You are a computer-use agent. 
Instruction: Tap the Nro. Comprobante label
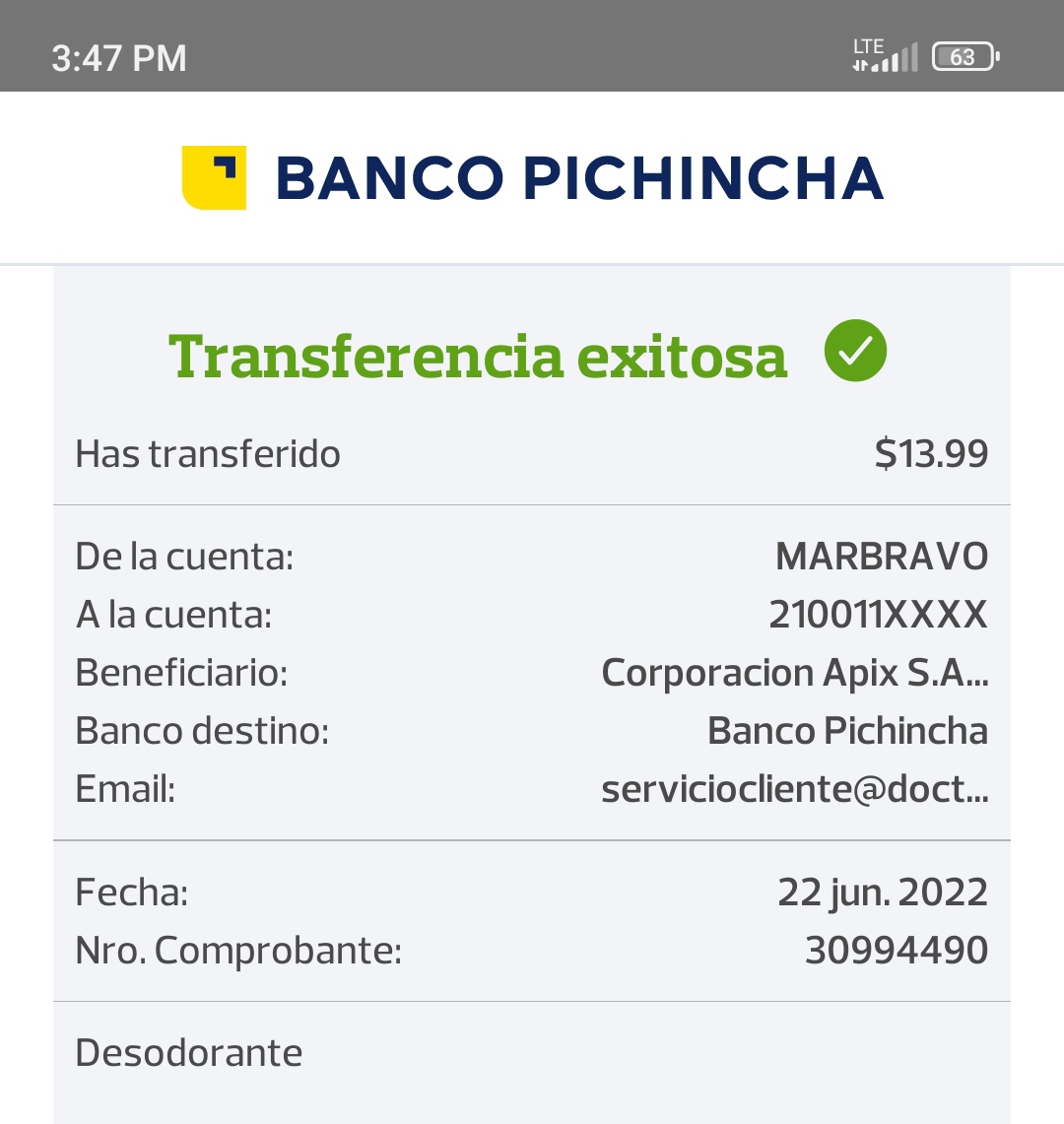click(238, 952)
